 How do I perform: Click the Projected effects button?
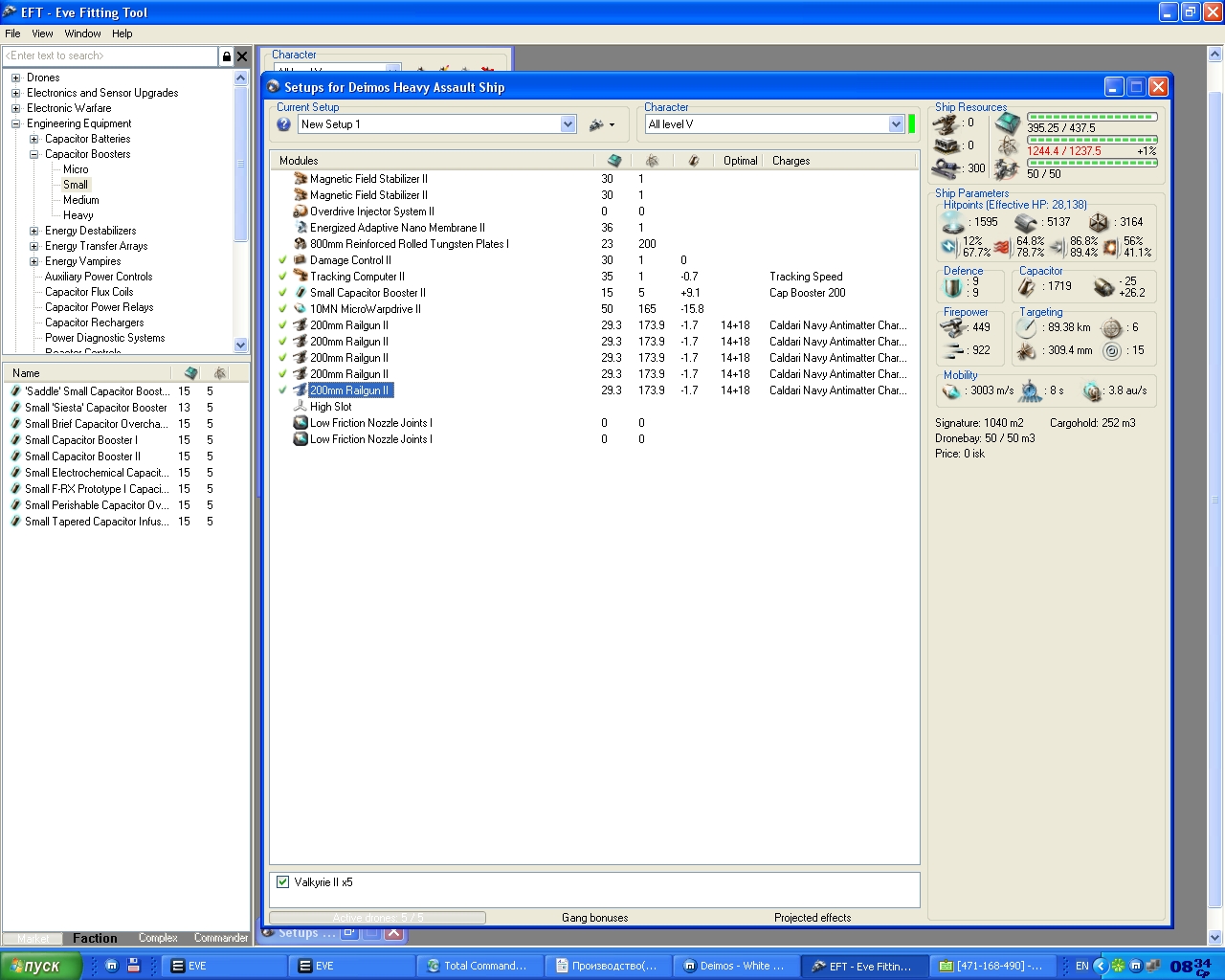click(813, 918)
